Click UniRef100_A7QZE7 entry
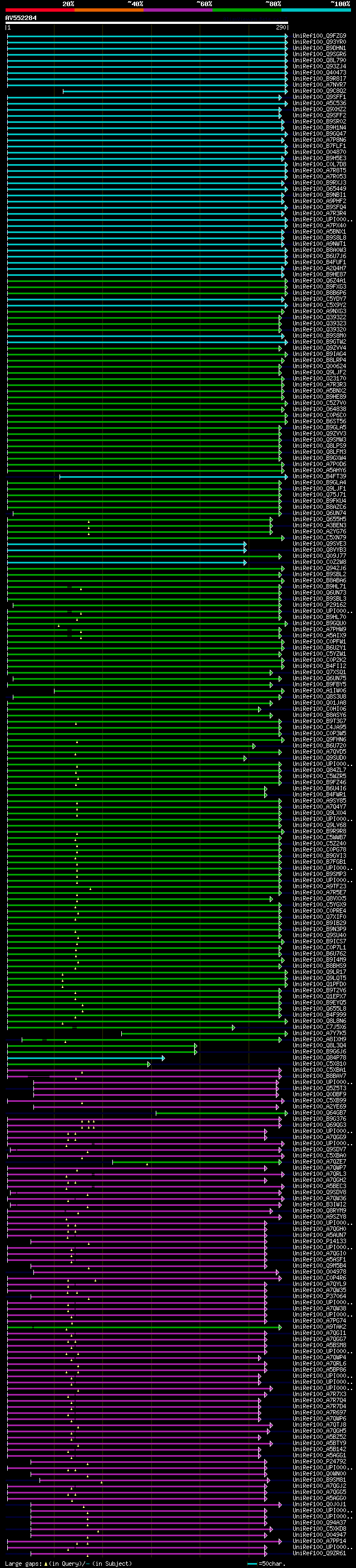356x1568 pixels. pyautogui.click(x=319, y=1162)
